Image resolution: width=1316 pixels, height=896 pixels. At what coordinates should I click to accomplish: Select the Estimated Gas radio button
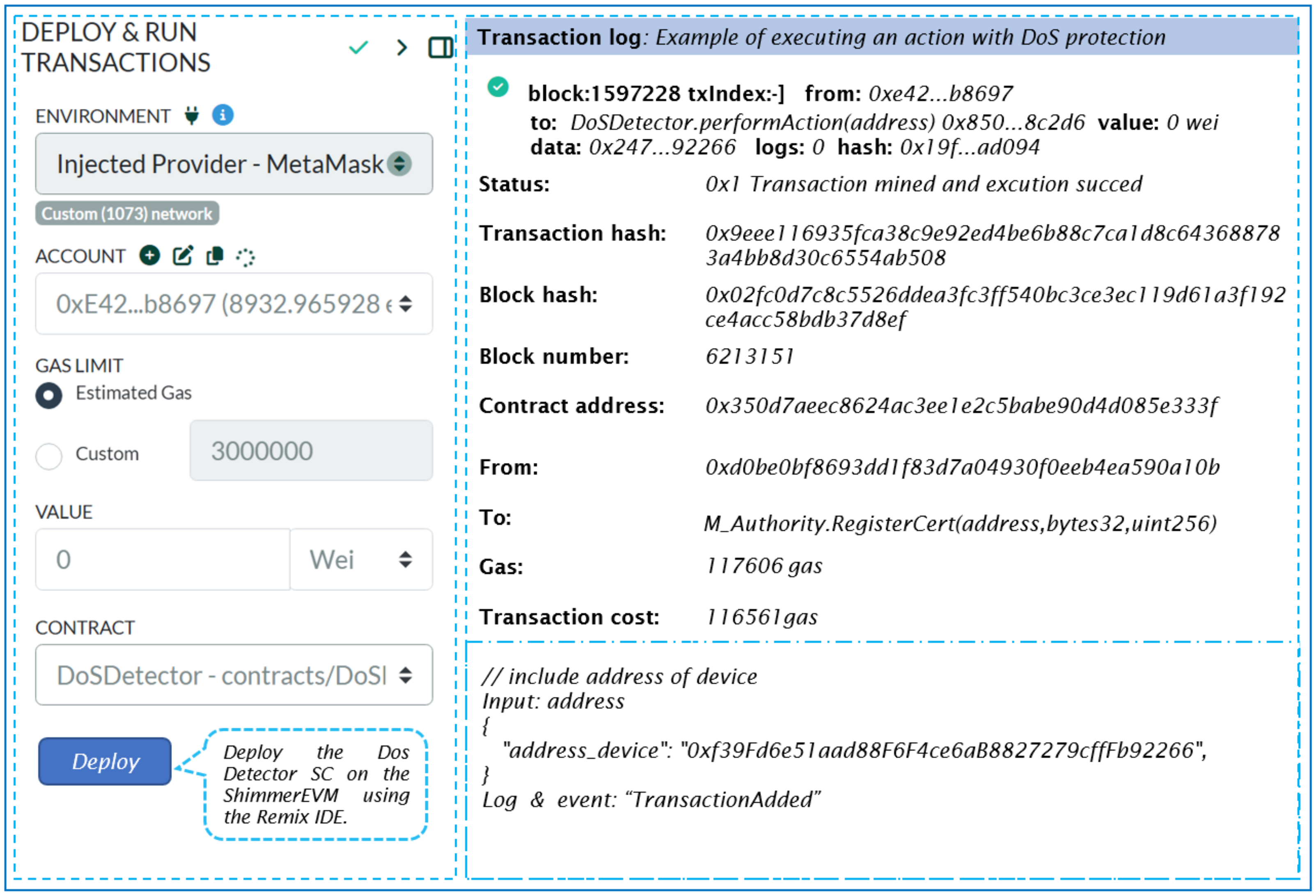(49, 395)
